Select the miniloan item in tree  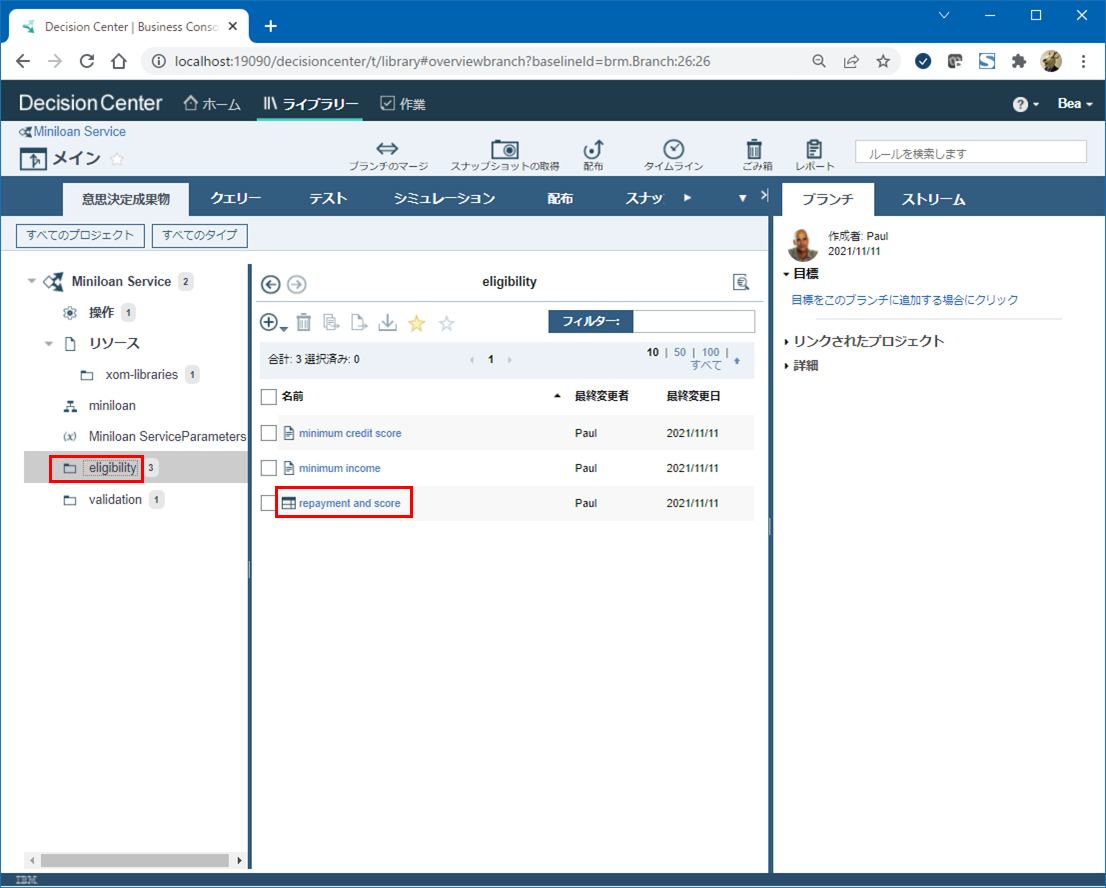111,406
